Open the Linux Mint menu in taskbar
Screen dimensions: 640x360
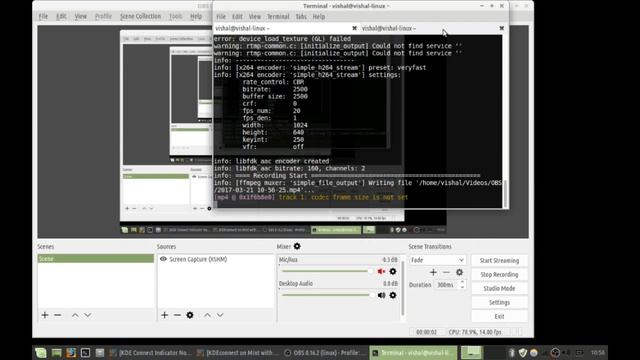pyautogui.click(x=40, y=353)
